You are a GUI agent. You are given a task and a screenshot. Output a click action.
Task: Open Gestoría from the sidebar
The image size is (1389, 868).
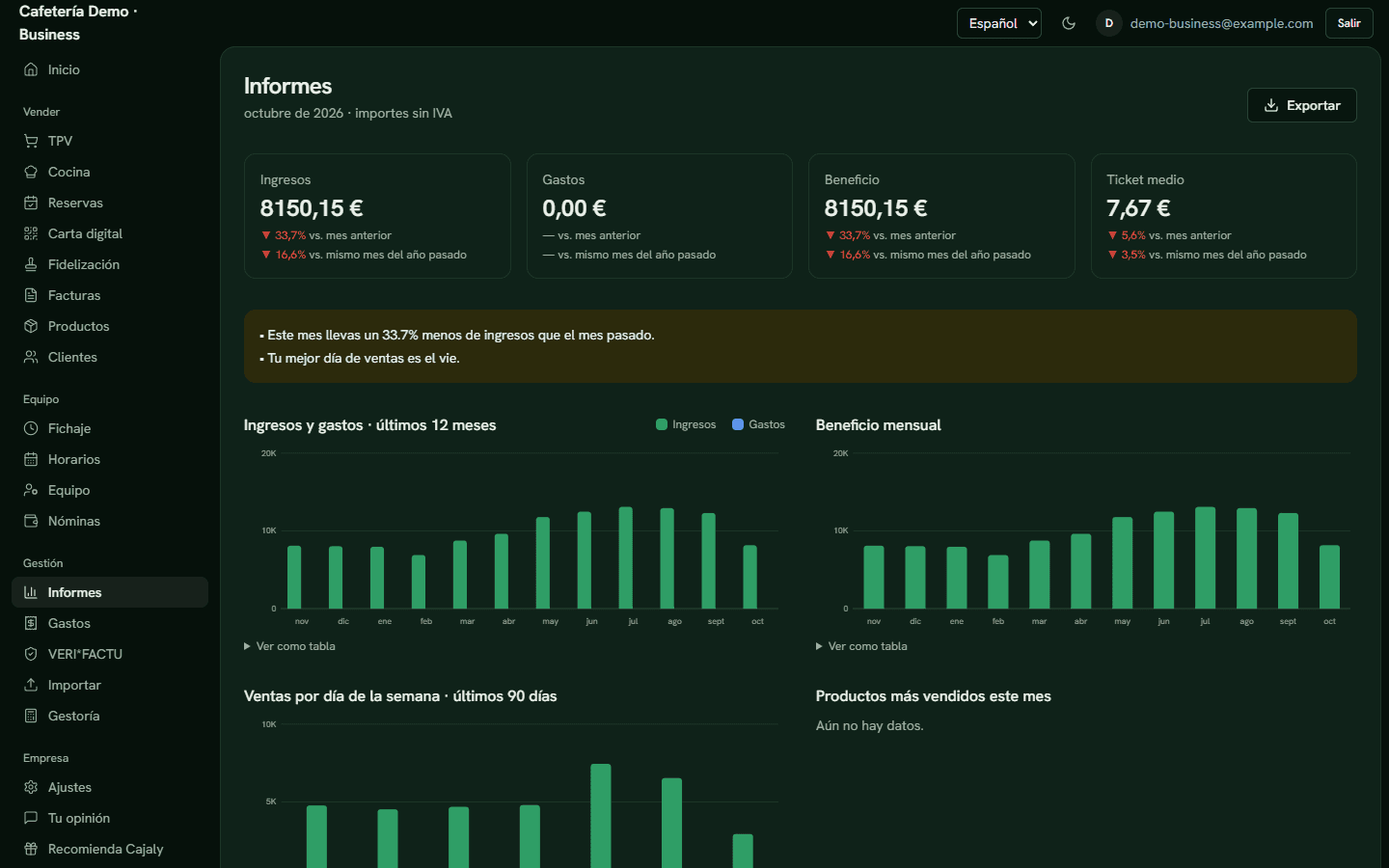[x=110, y=716]
